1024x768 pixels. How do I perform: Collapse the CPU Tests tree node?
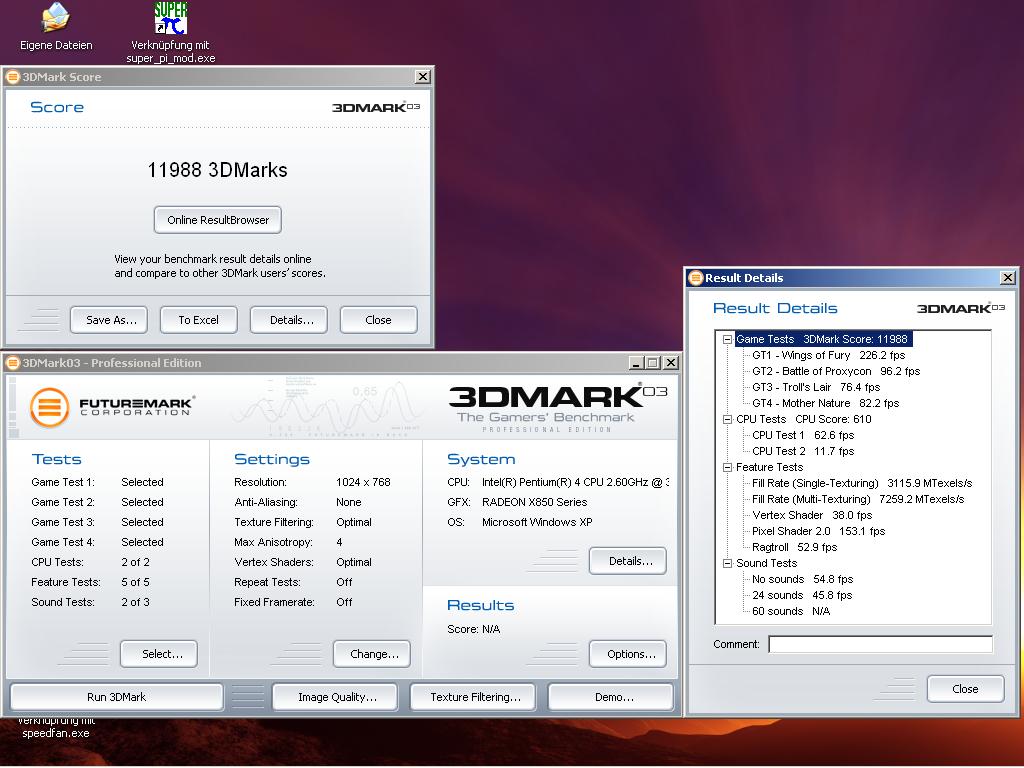click(727, 419)
